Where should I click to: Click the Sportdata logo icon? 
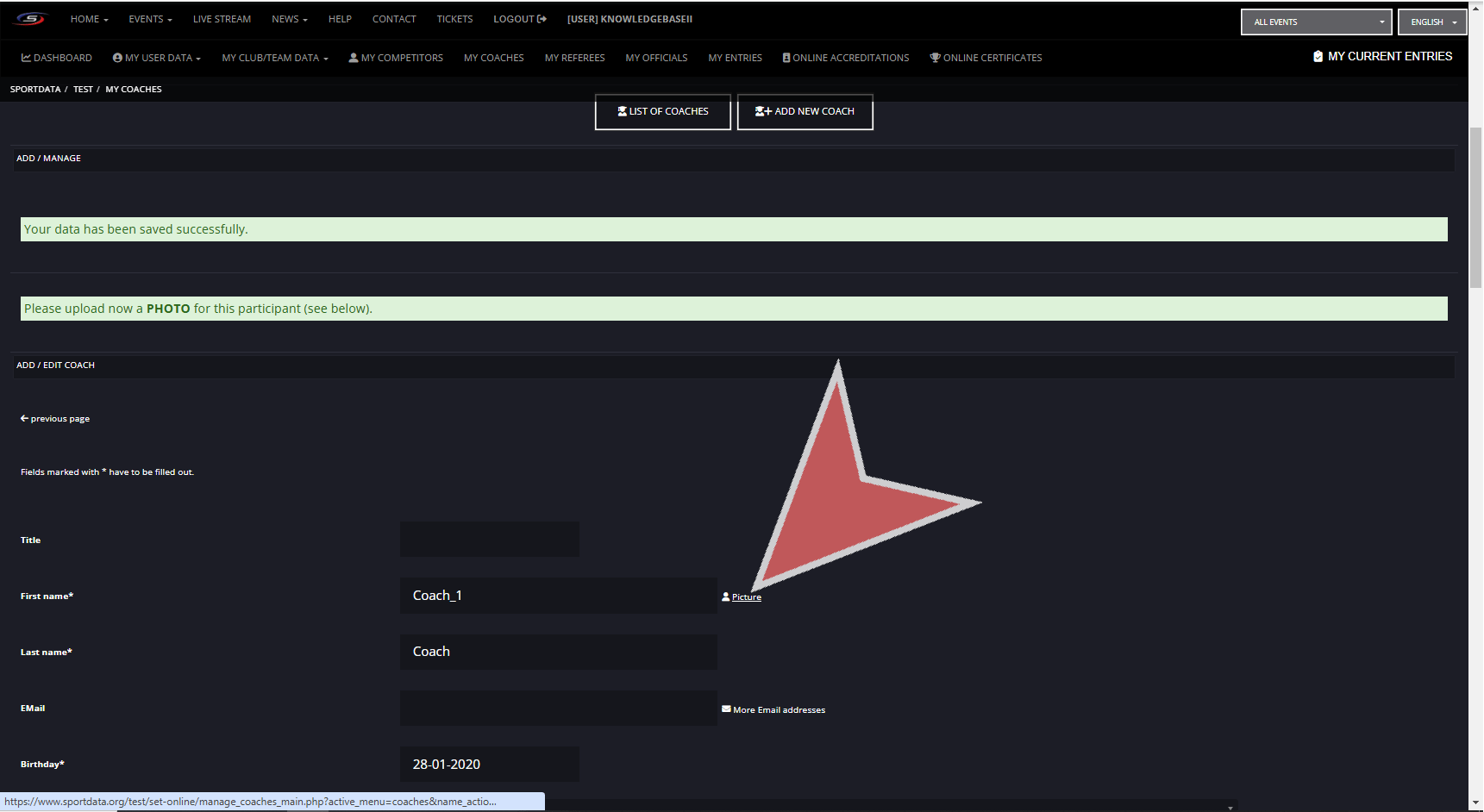[30, 19]
